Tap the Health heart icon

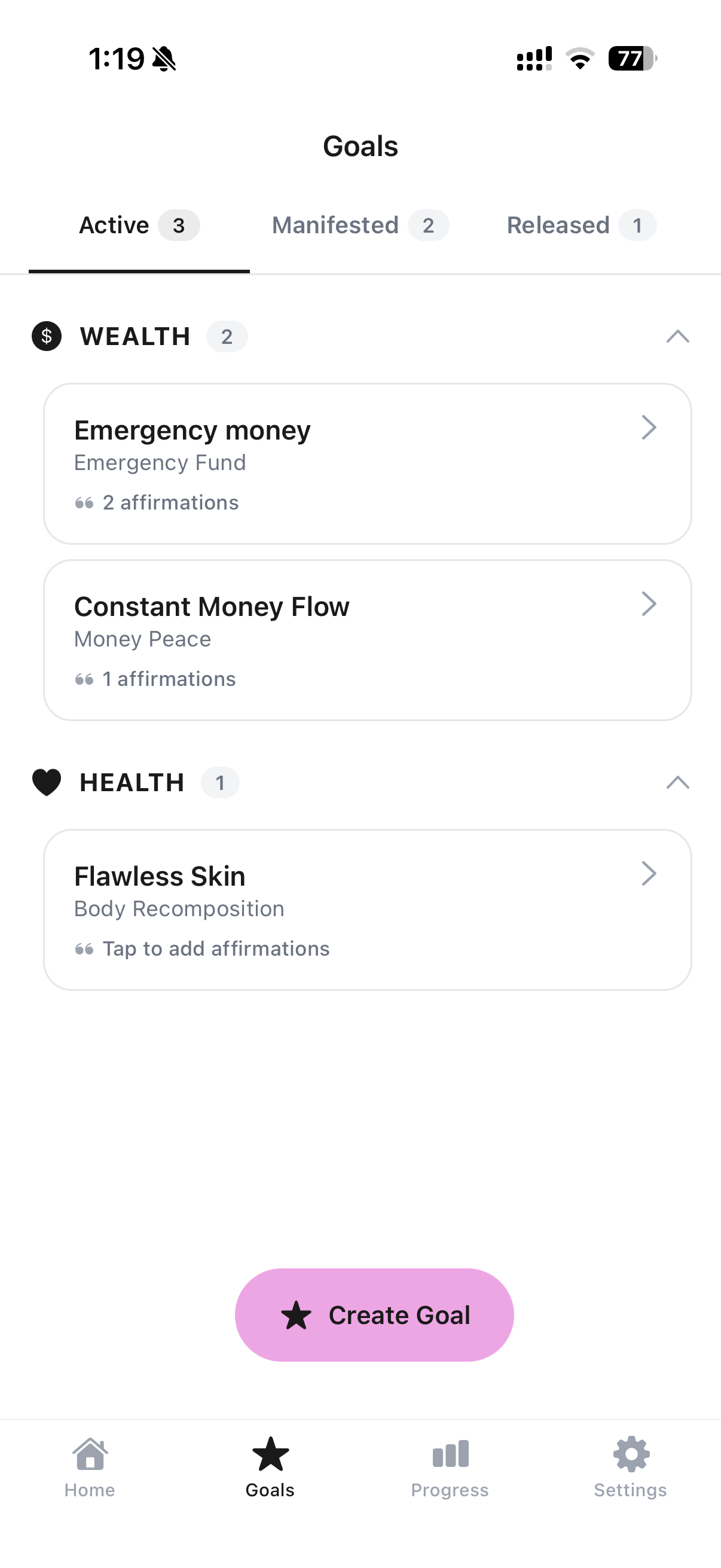pos(47,782)
